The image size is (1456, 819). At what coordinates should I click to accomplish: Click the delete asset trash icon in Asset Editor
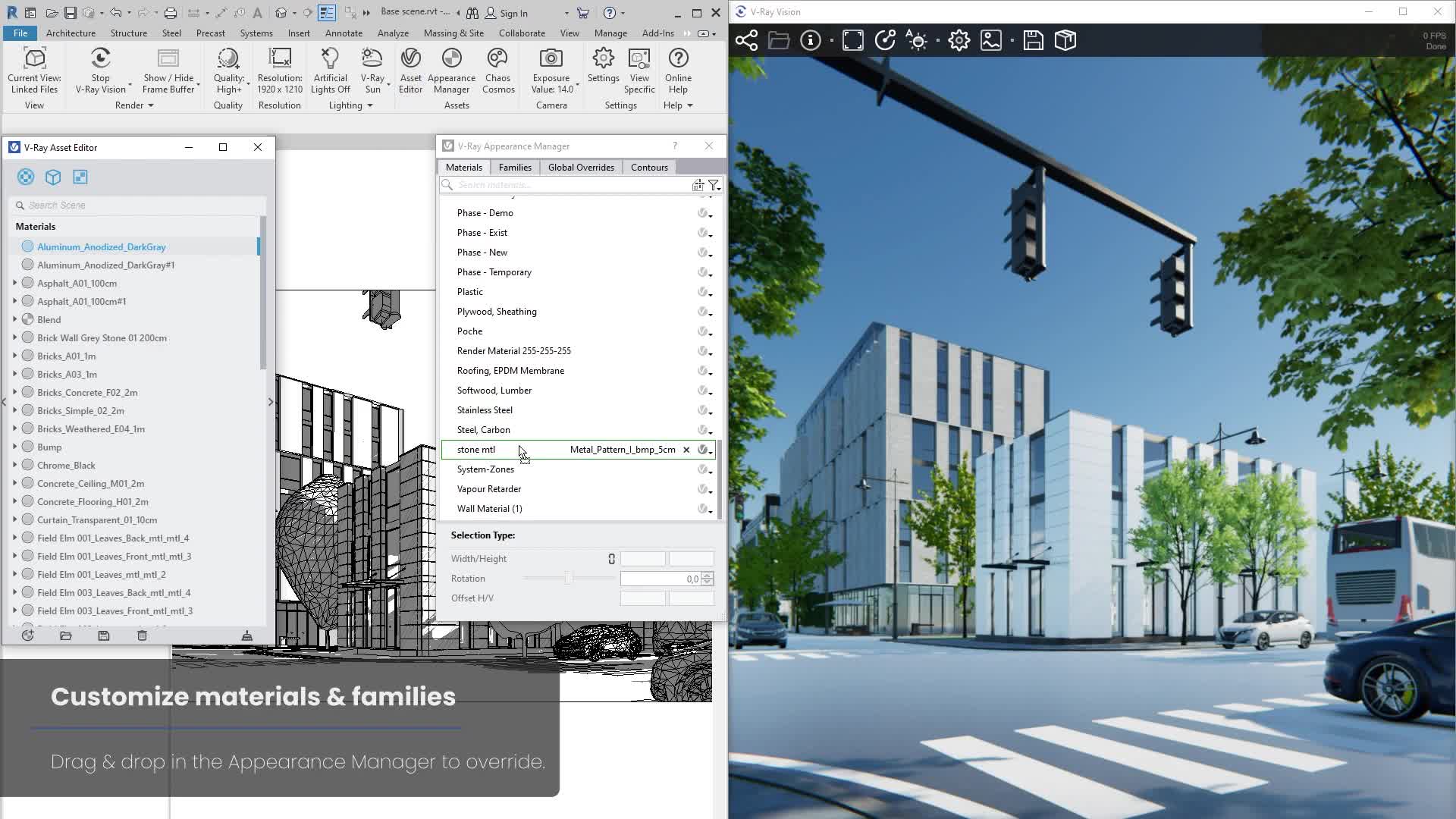(142, 635)
